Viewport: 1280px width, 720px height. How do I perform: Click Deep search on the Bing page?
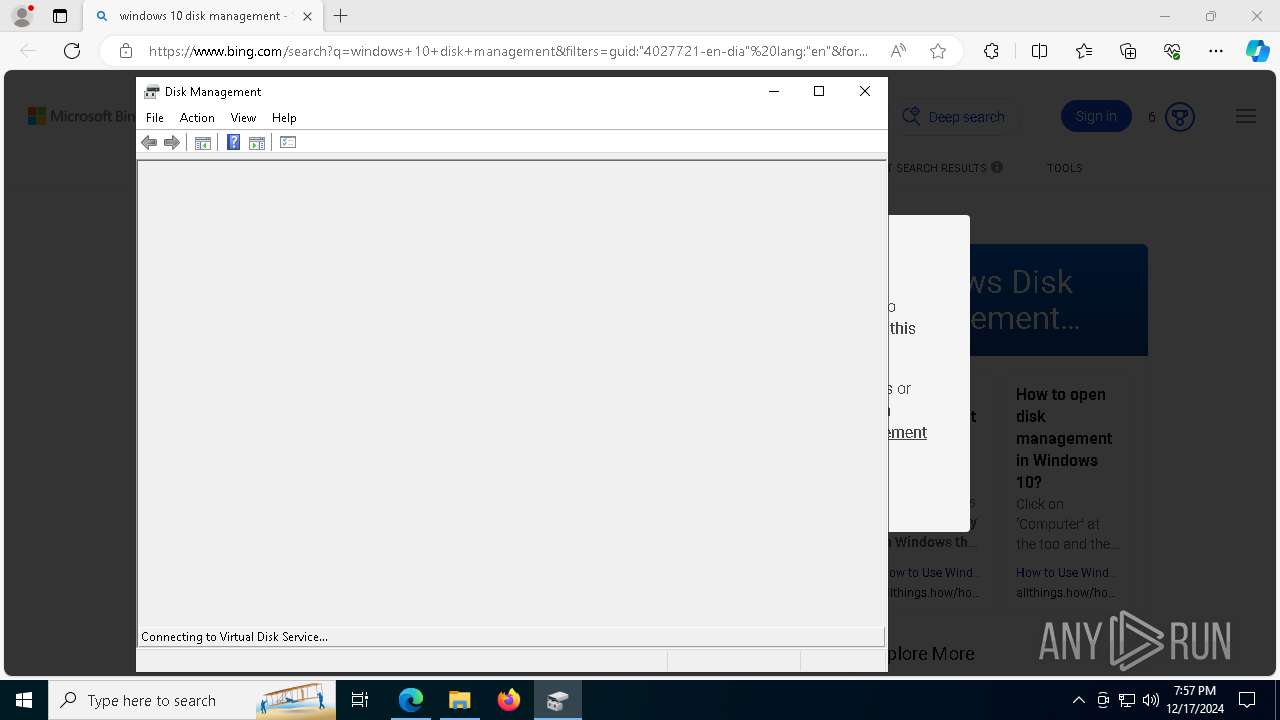click(x=954, y=117)
